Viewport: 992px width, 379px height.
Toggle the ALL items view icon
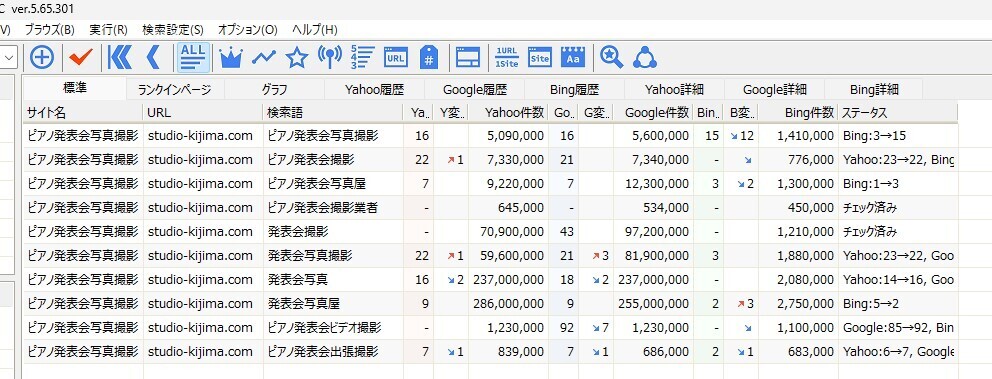193,57
